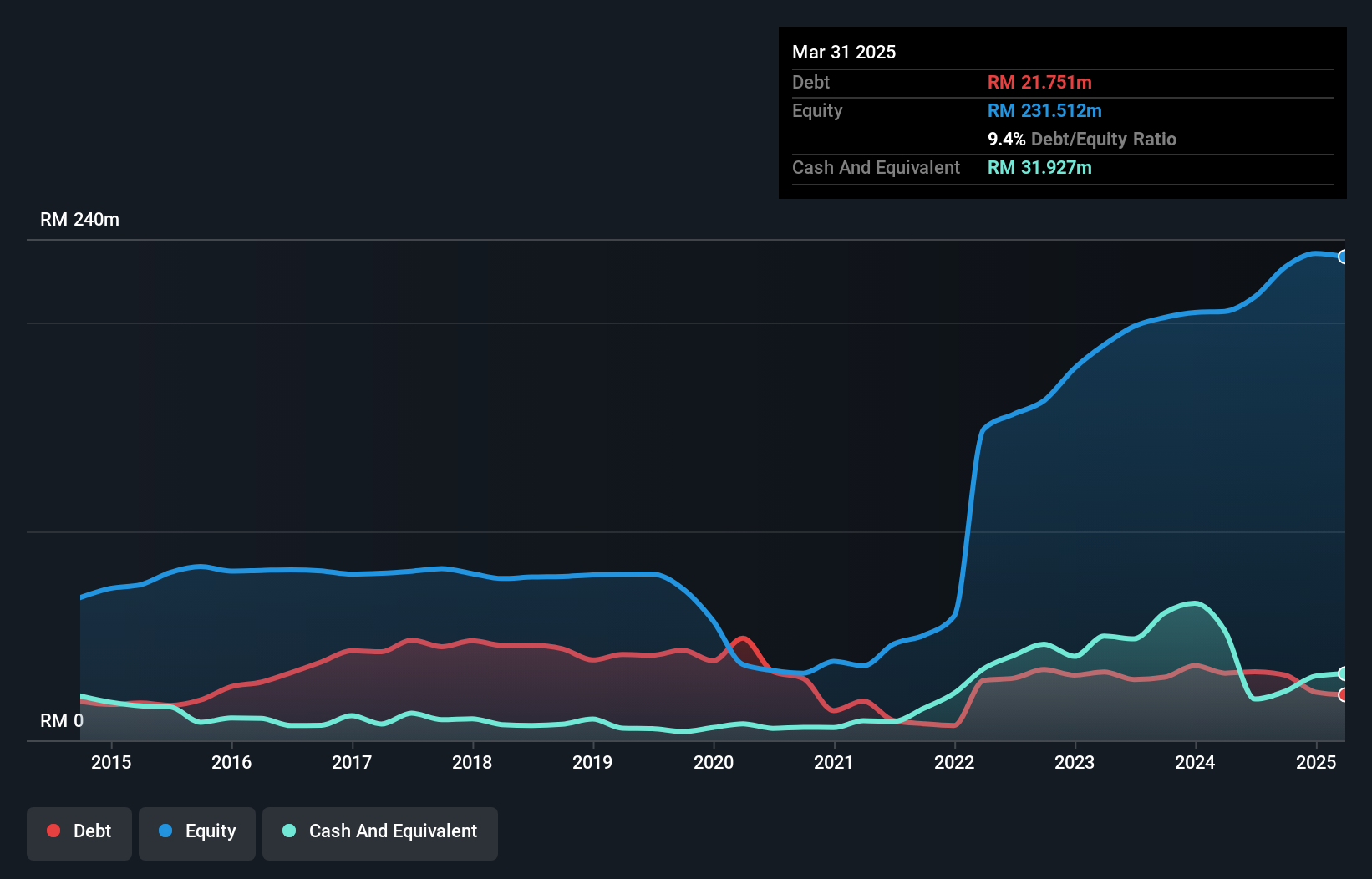Click the teal dot in the Cash legend
This screenshot has height=879, width=1372.
289,831
